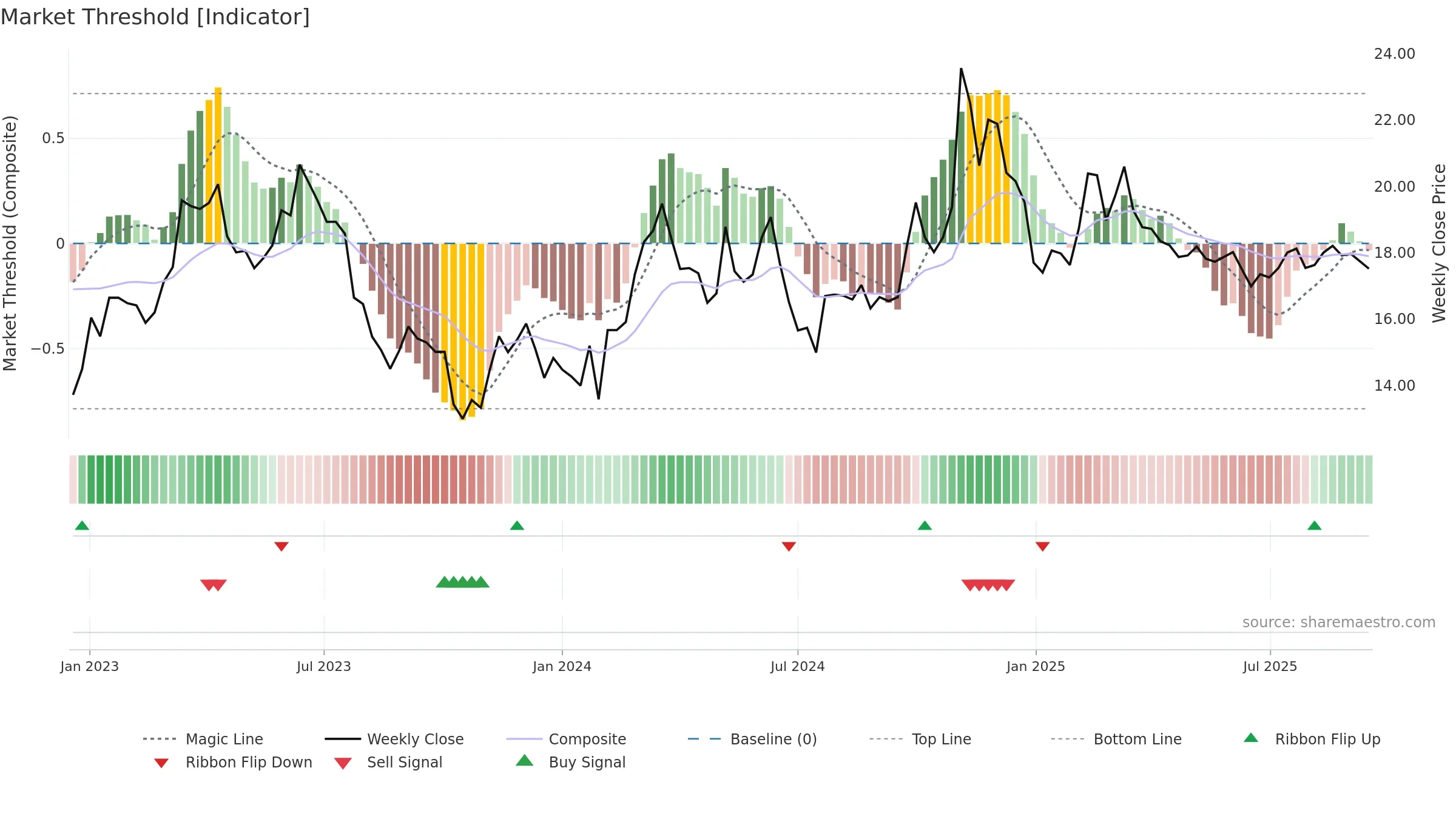This screenshot has width=1456, height=819.
Task: Toggle the Weekly Close legend entry
Action: click(394, 739)
